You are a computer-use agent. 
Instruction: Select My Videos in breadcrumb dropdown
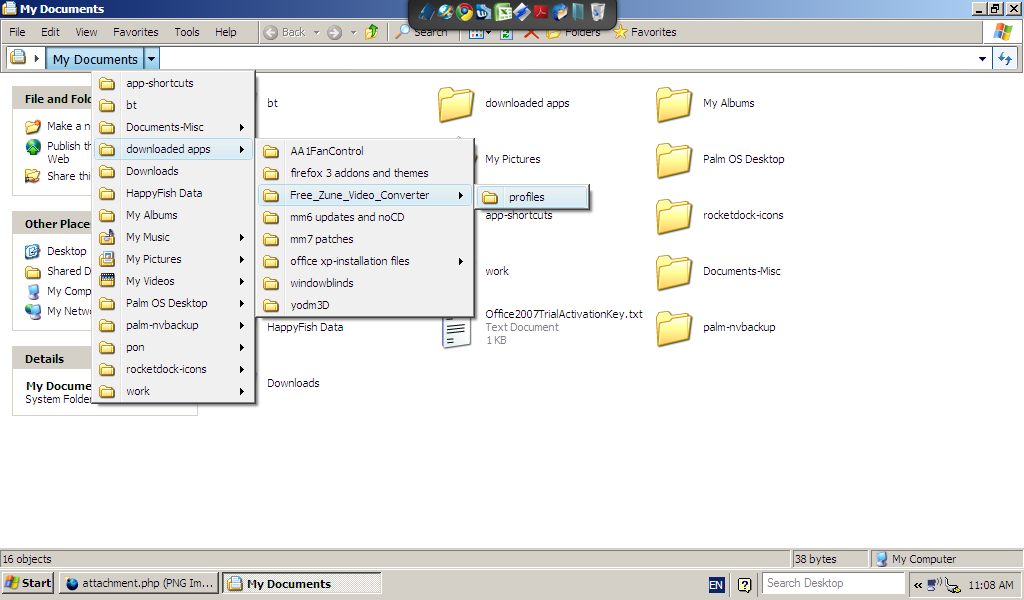173,281
